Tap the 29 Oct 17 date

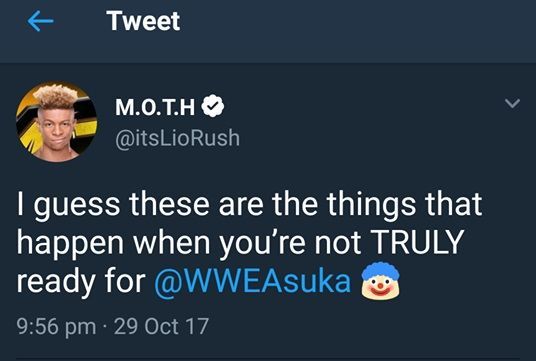point(161,326)
